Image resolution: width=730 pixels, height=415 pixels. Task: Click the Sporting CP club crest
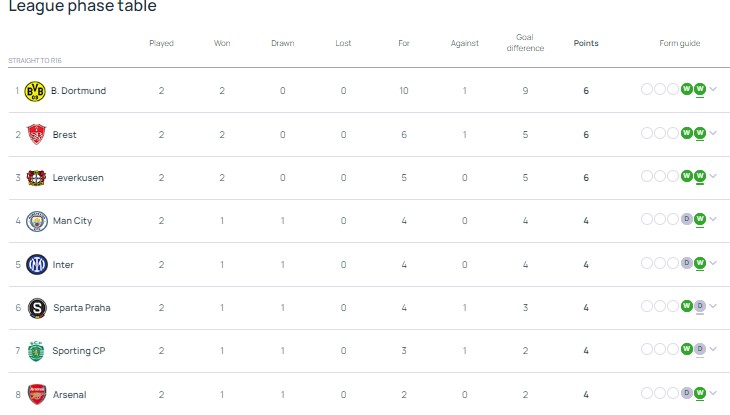pyautogui.click(x=36, y=351)
